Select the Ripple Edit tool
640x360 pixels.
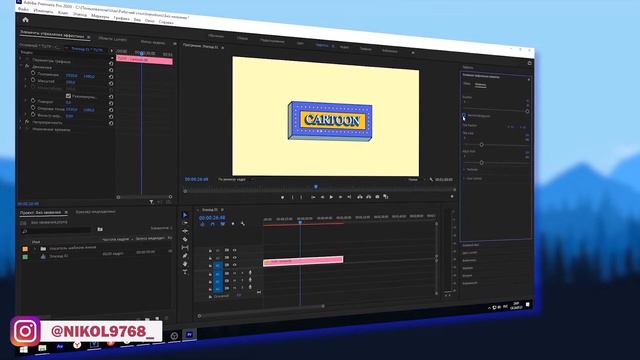[185, 231]
